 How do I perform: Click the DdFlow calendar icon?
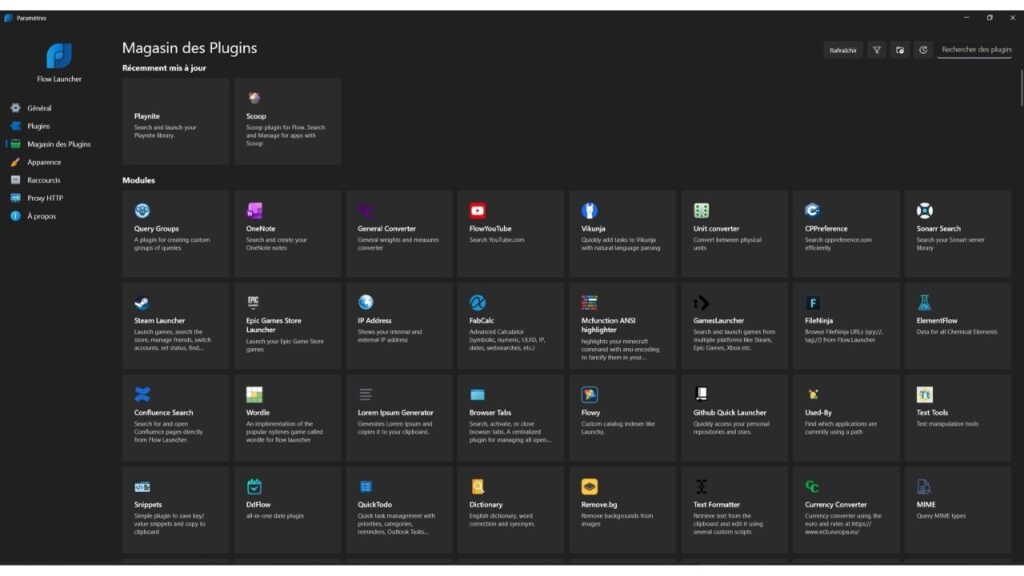pyautogui.click(x=254, y=487)
